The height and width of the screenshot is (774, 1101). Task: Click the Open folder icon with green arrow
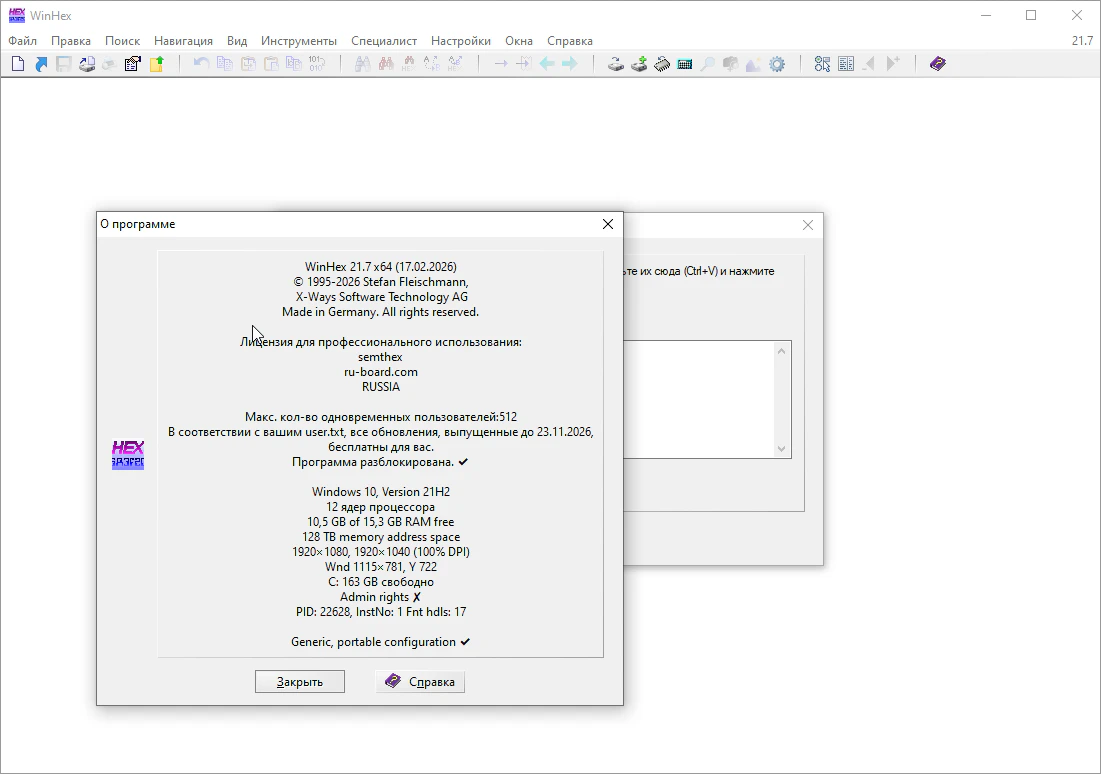157,64
